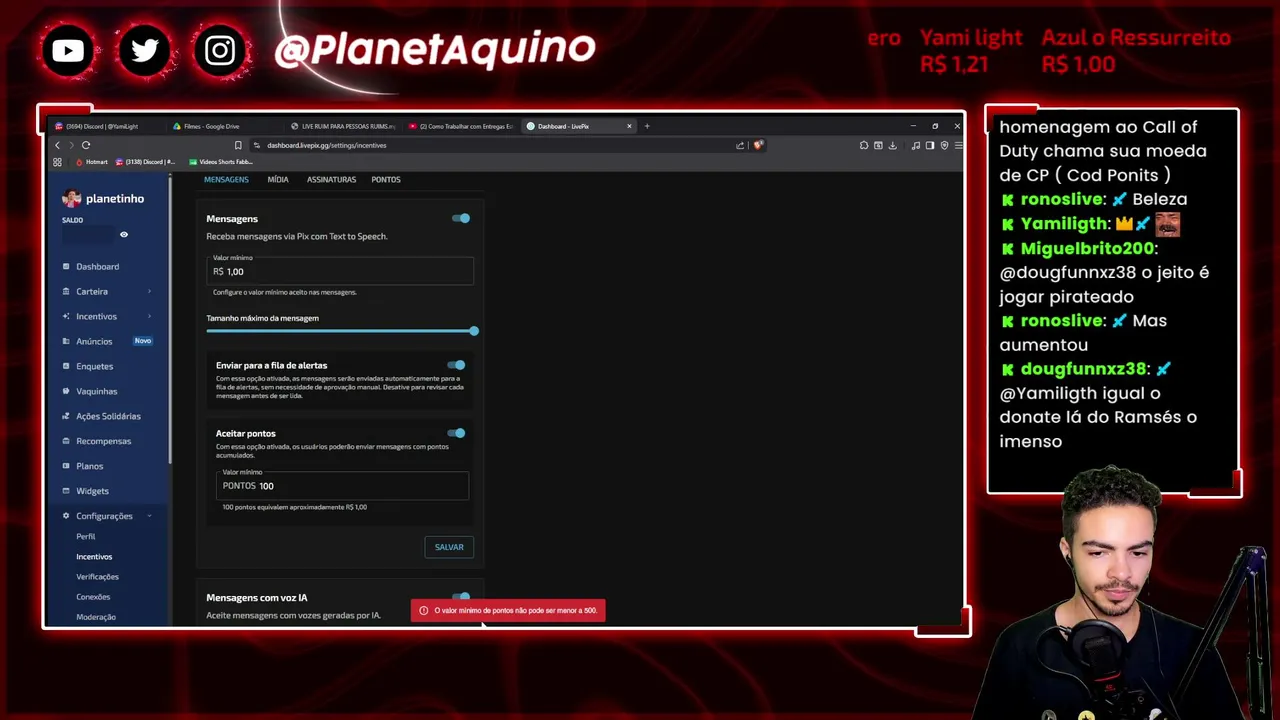Open the Hotmart bookmark

pos(91,162)
